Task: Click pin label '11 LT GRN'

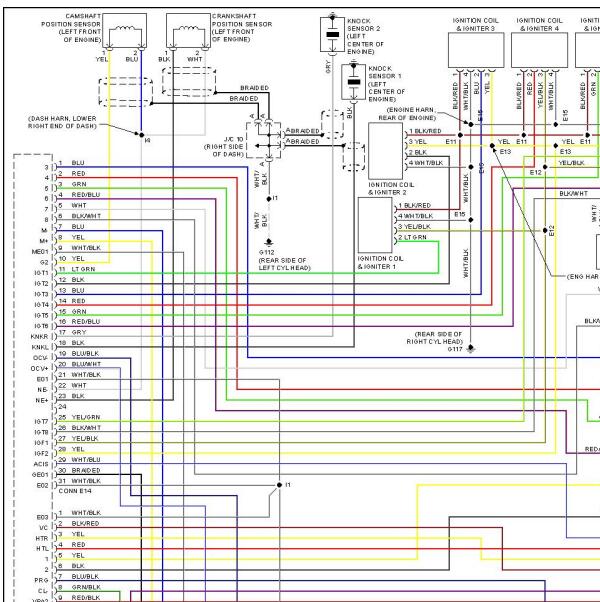Action: 77,269
